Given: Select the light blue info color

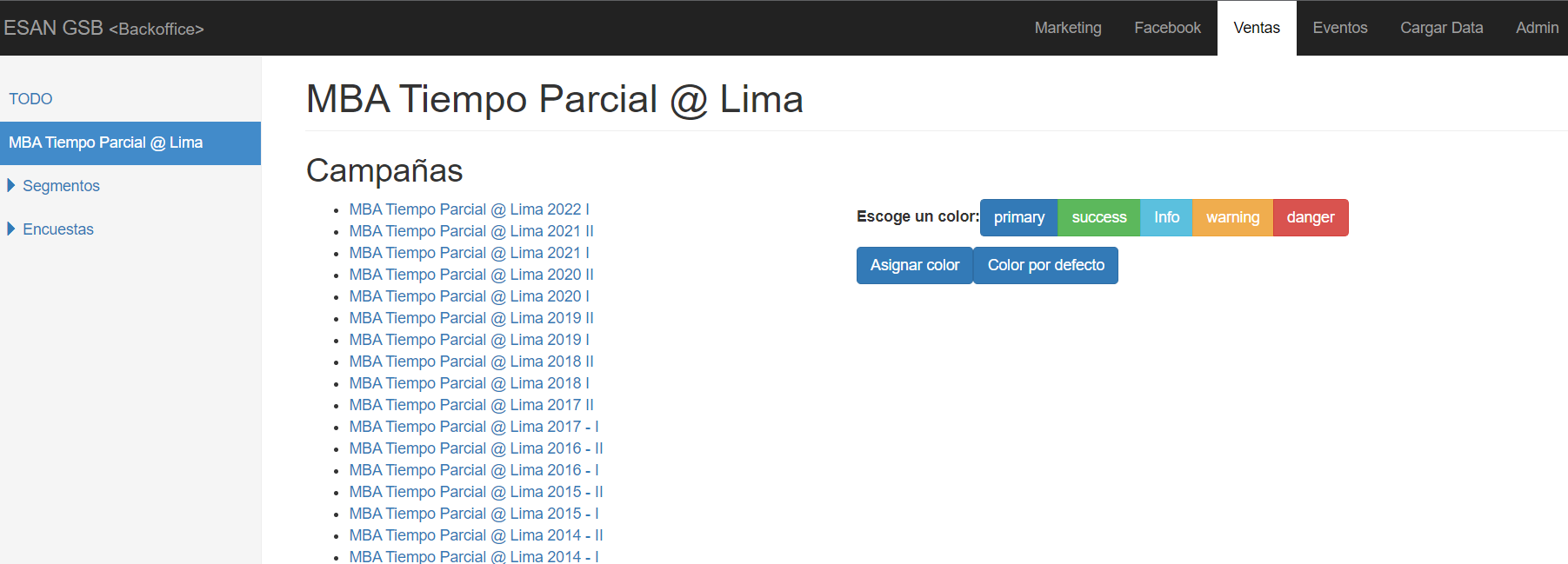Looking at the screenshot, I should tap(1166, 217).
